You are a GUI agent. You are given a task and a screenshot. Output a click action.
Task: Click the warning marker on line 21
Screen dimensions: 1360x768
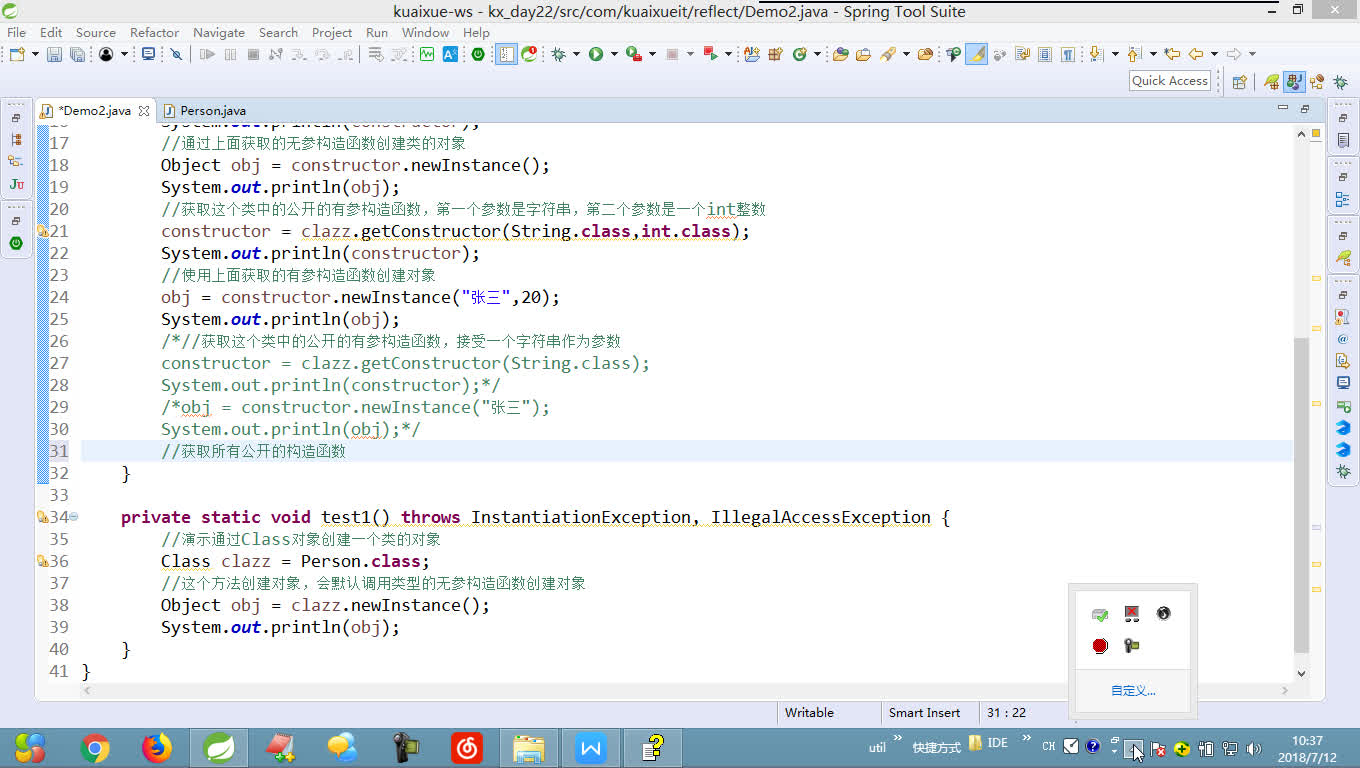coord(42,231)
